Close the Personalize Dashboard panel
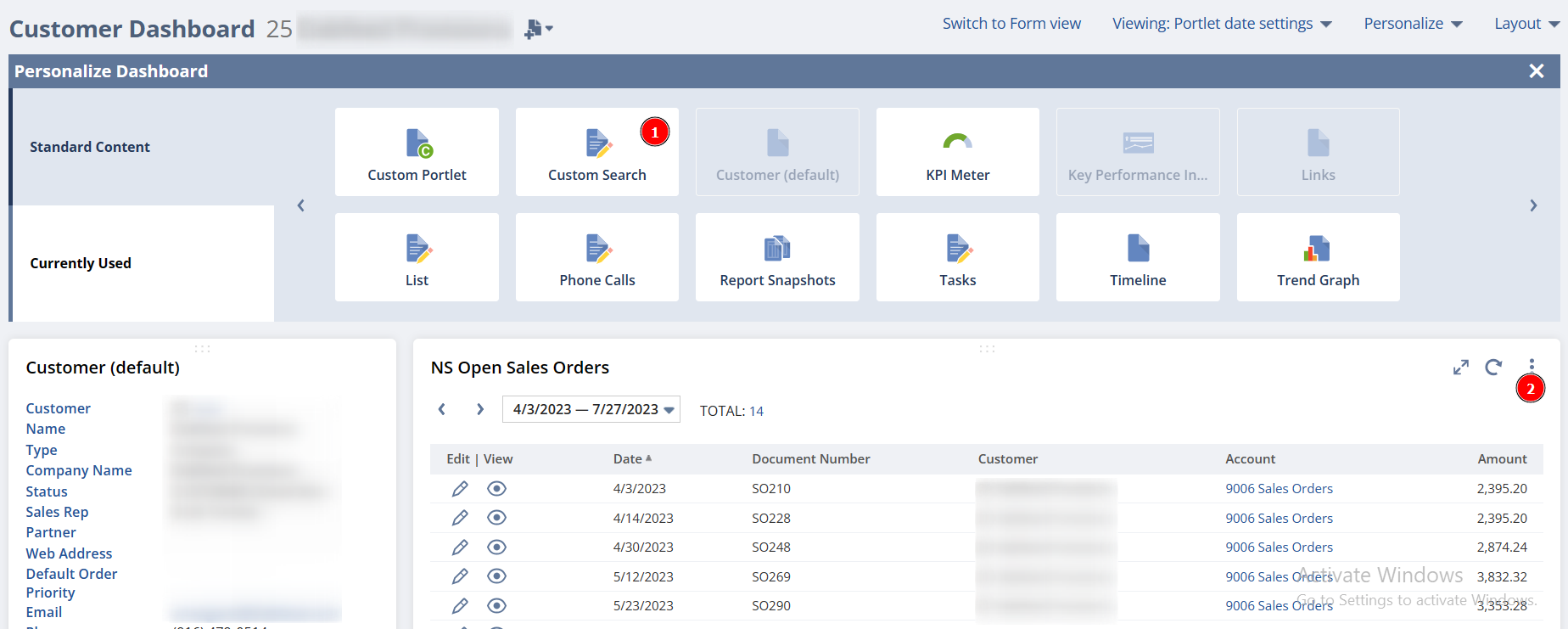Image resolution: width=1568 pixels, height=629 pixels. coord(1536,71)
